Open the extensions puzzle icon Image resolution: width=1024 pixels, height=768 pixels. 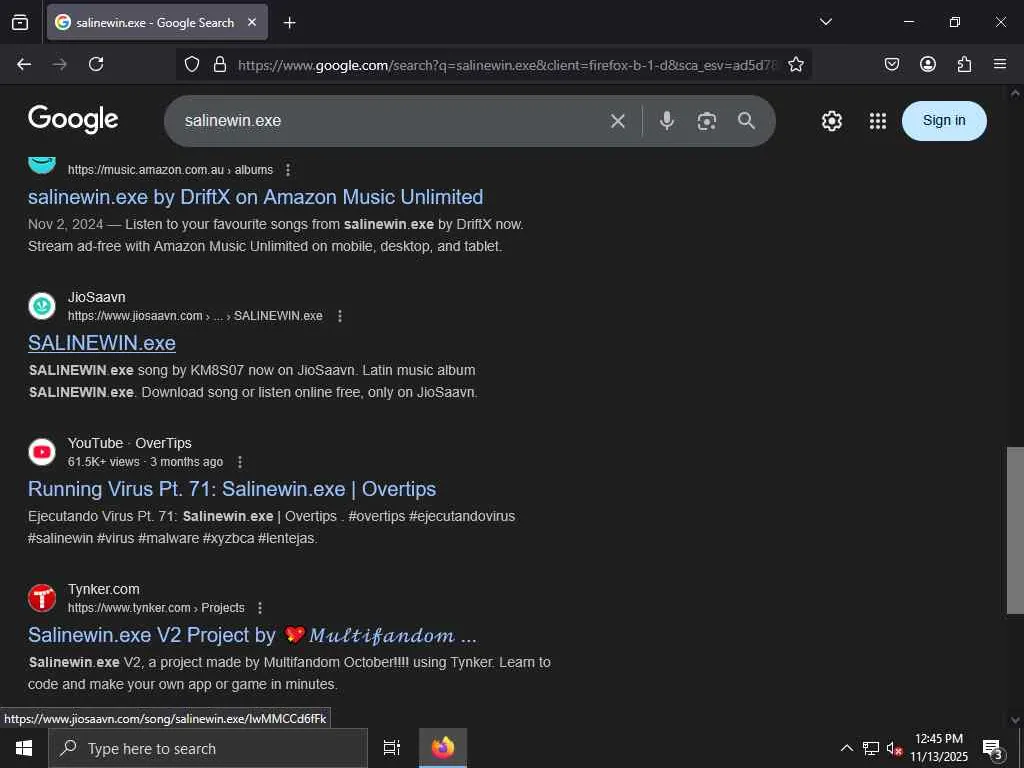(964, 64)
